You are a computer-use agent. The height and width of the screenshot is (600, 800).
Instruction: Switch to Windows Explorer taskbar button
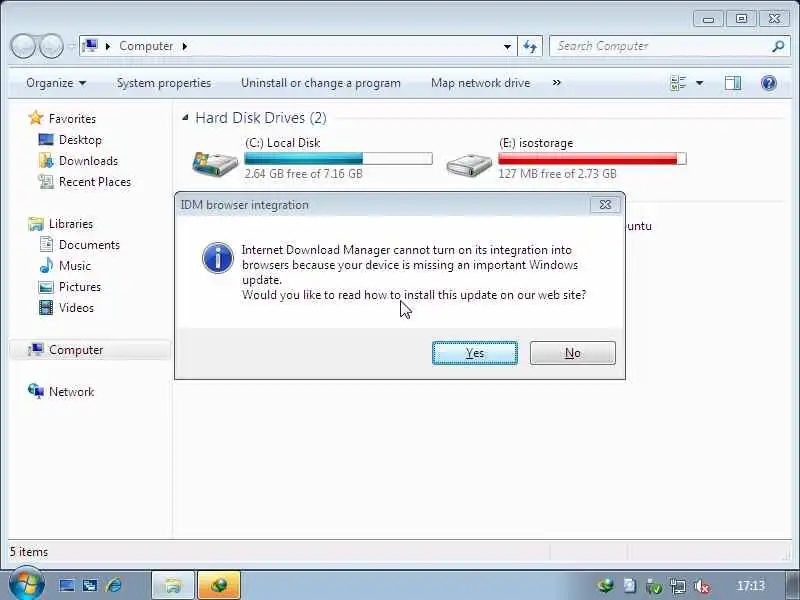tap(173, 585)
